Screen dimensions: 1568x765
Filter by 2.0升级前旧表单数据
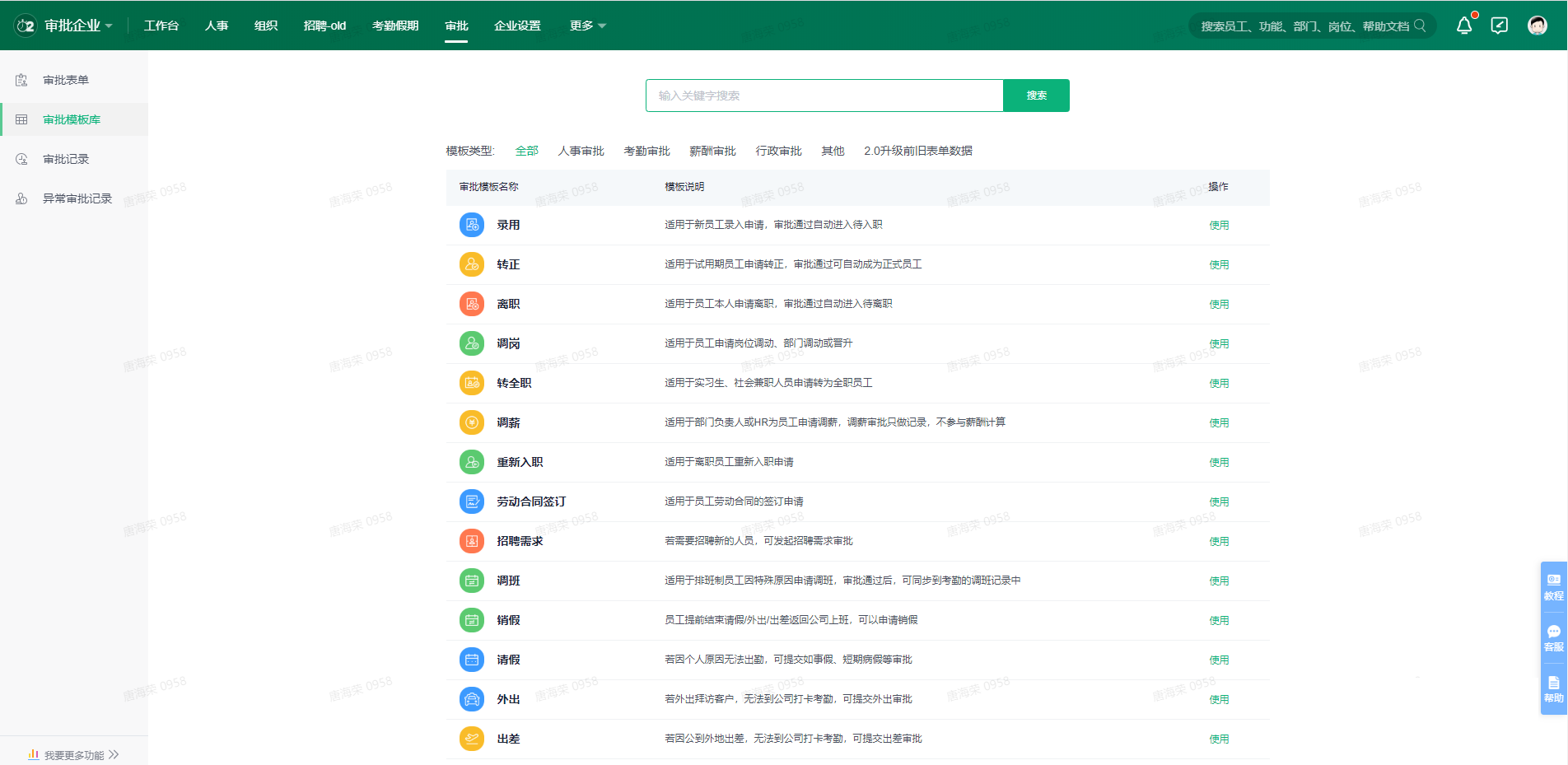[x=918, y=151]
